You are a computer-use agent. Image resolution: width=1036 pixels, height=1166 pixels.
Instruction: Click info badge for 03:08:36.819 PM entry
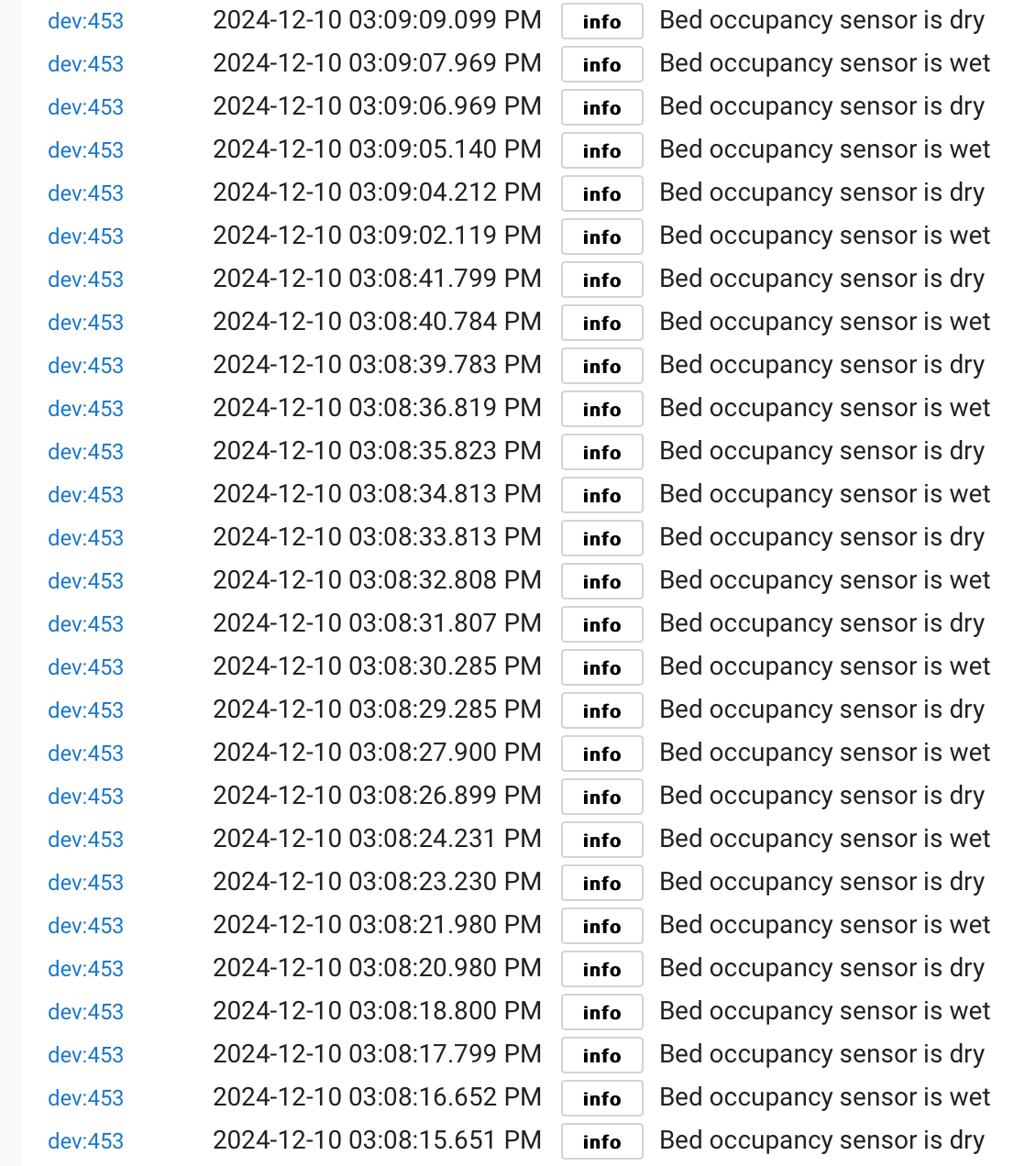click(x=601, y=410)
